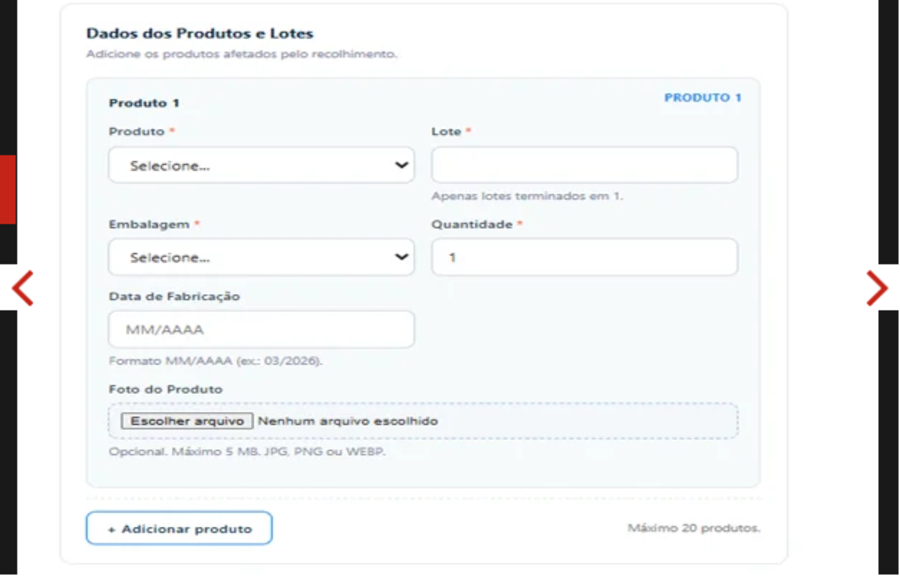Click the red block on left edge

coord(8,189)
